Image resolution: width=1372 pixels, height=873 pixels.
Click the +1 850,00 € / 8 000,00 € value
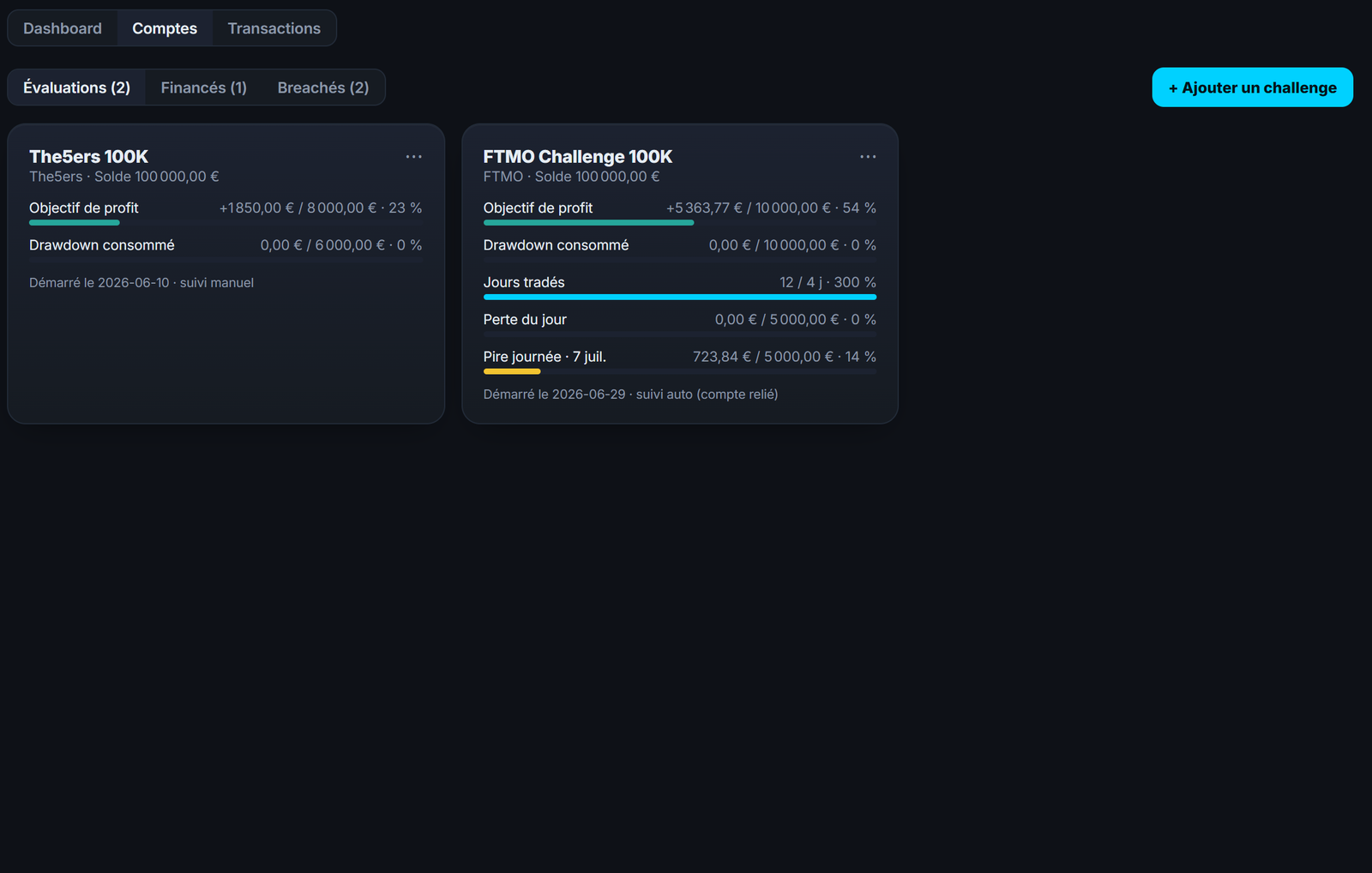tap(321, 208)
